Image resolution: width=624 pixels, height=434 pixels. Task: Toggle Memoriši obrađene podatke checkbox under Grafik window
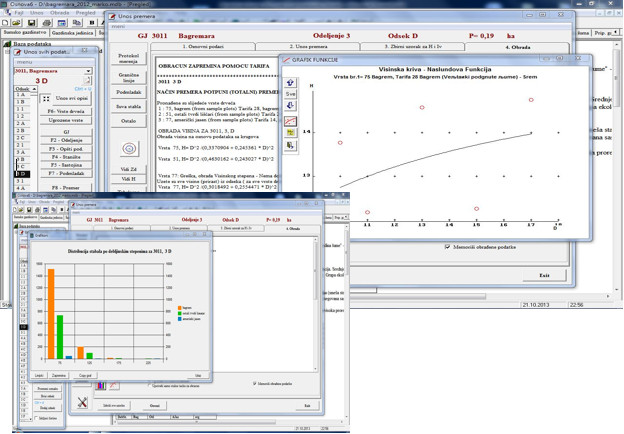(x=448, y=247)
